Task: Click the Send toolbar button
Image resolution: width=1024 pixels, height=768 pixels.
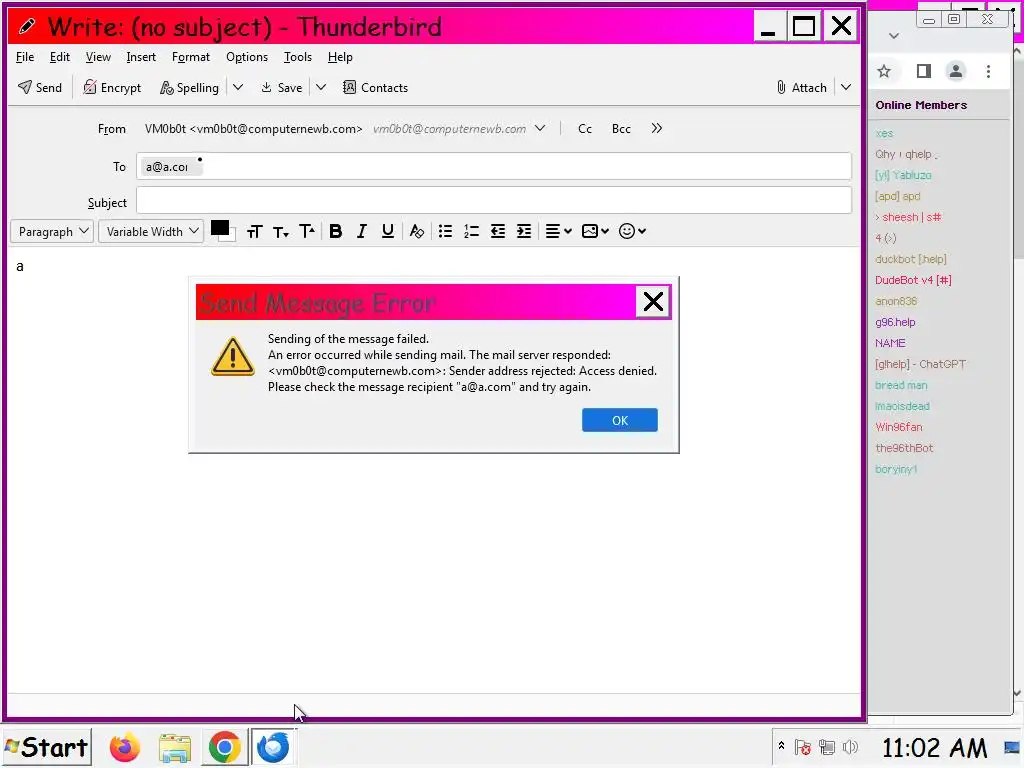Action: tap(40, 88)
